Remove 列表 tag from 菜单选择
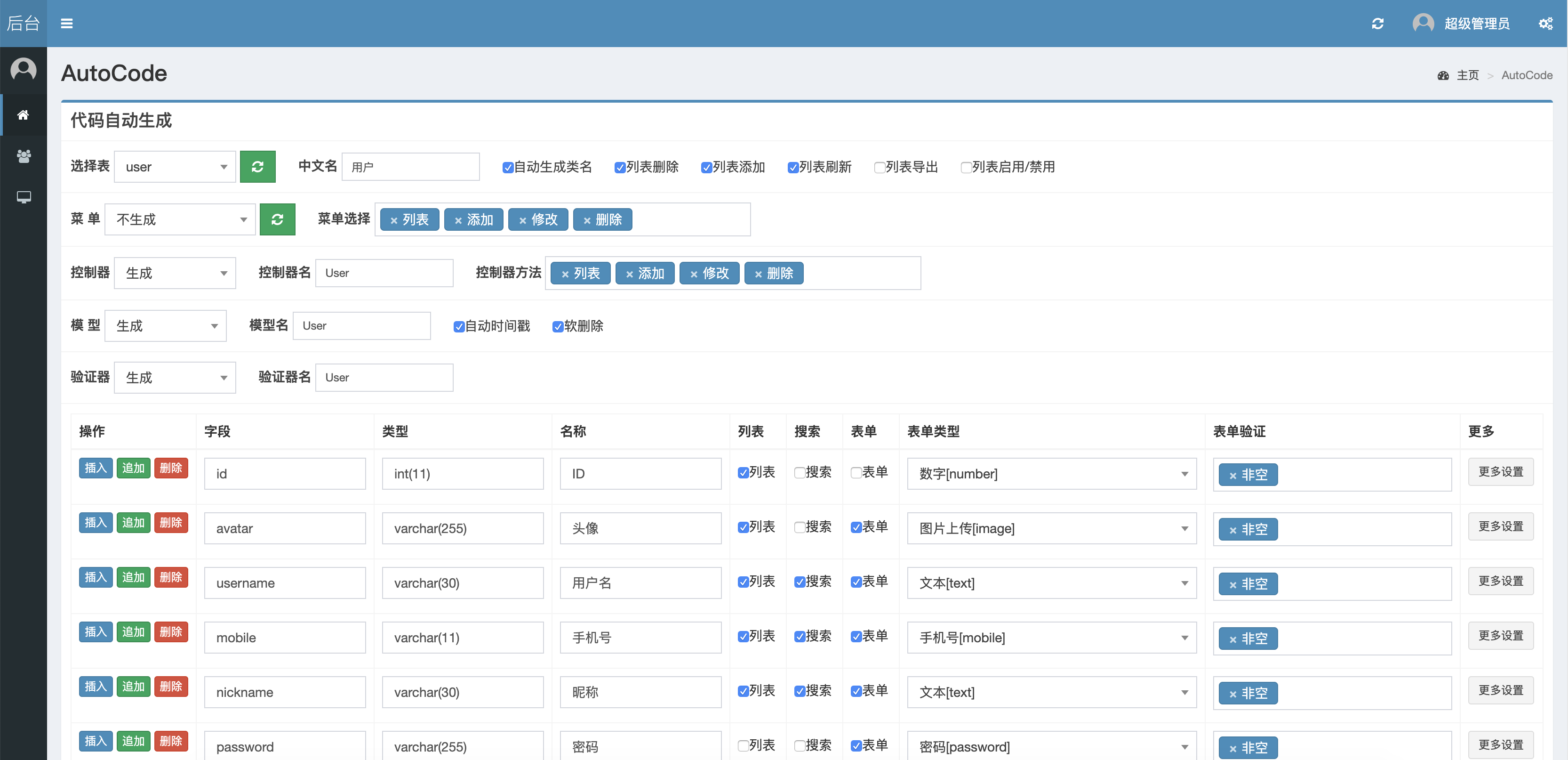The height and width of the screenshot is (760, 1568). (394, 220)
